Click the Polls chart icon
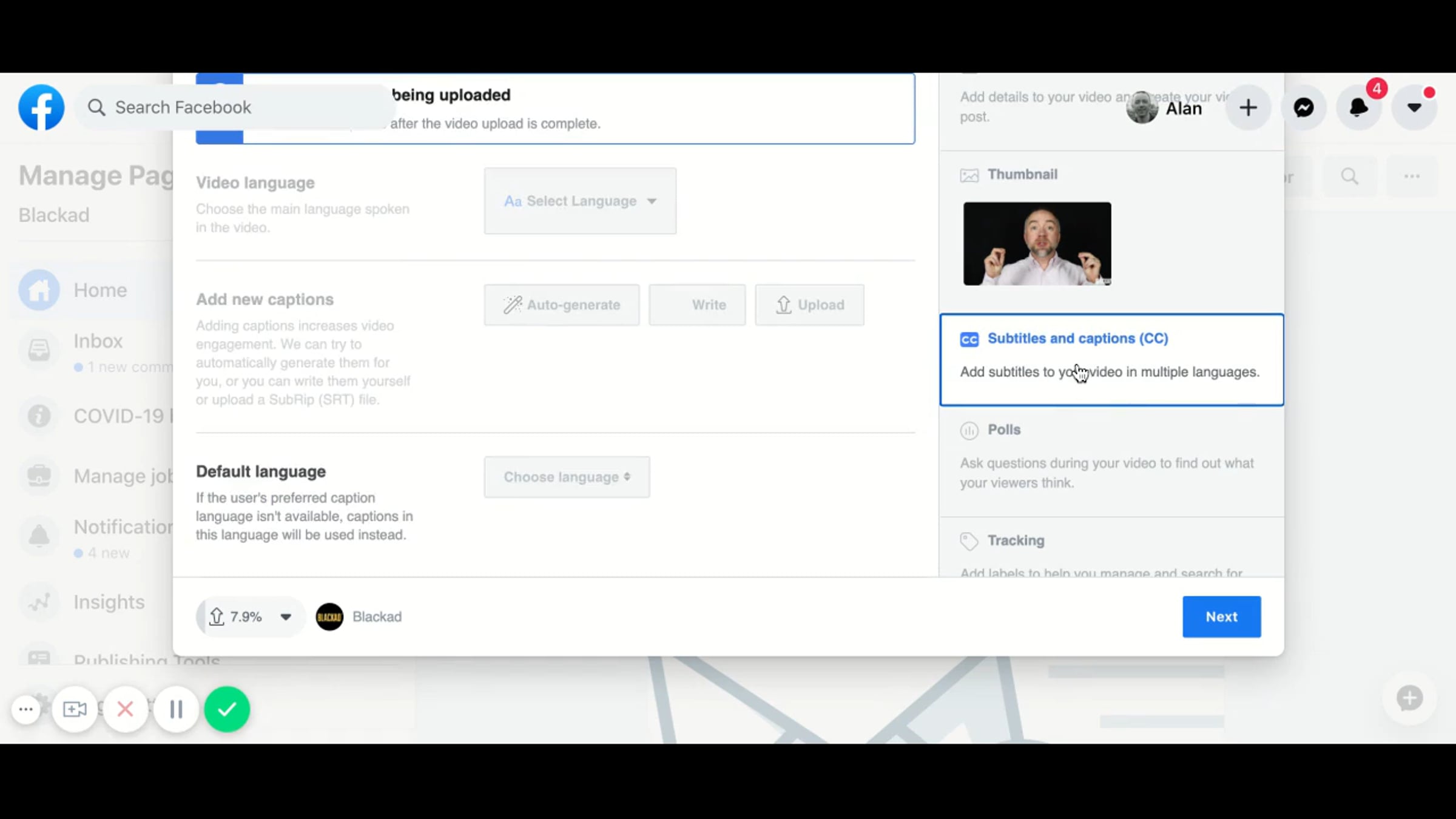The height and width of the screenshot is (819, 1456). tap(969, 430)
